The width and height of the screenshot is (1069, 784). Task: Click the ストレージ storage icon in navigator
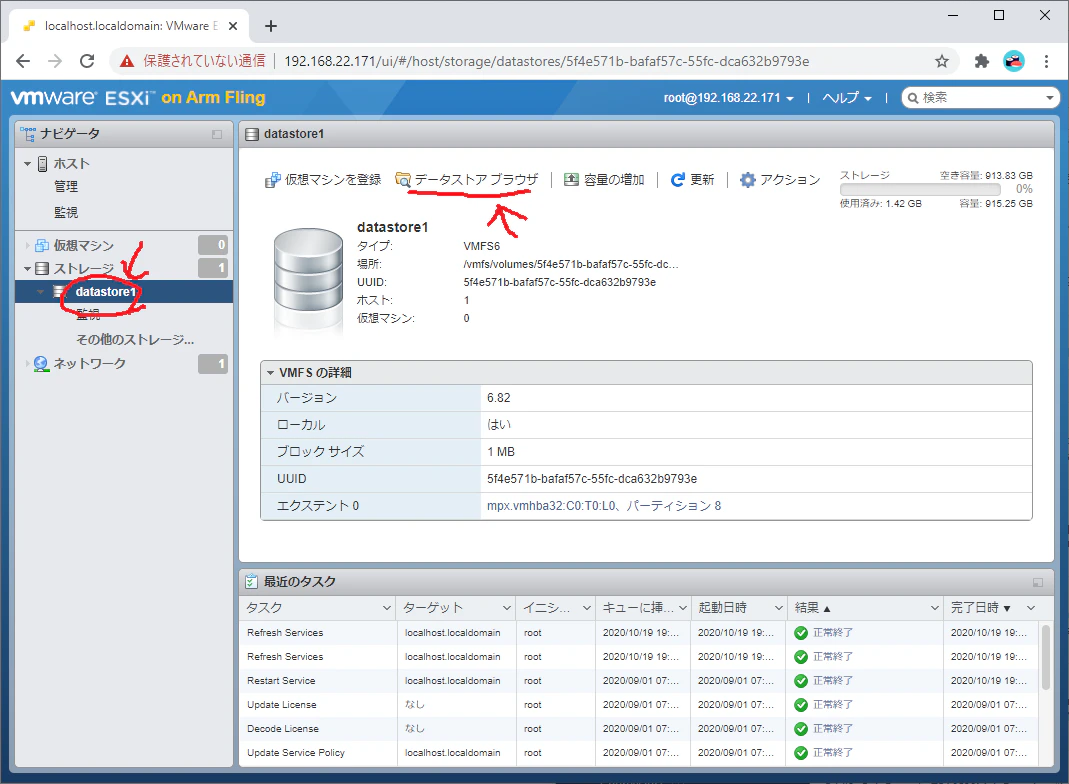point(42,269)
